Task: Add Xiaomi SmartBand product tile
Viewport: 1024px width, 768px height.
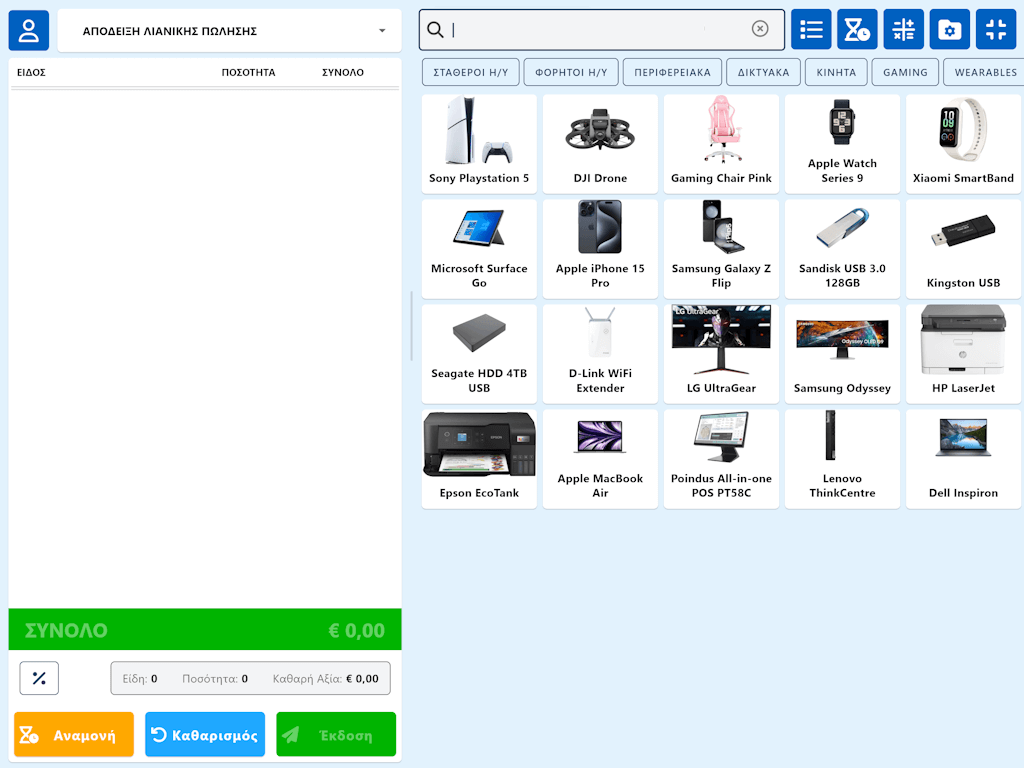Action: point(963,144)
